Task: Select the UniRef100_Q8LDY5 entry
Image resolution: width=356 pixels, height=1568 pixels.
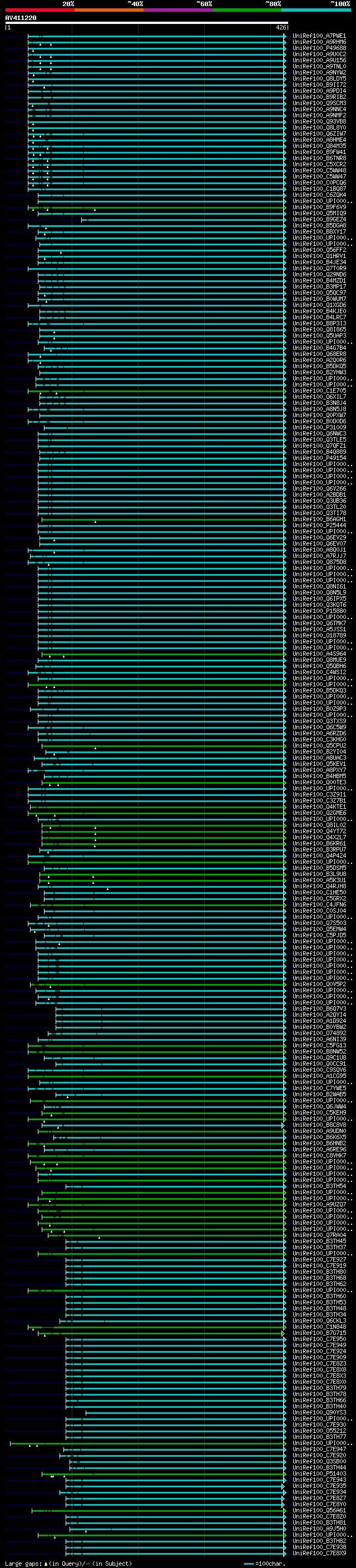Action: tap(319, 78)
